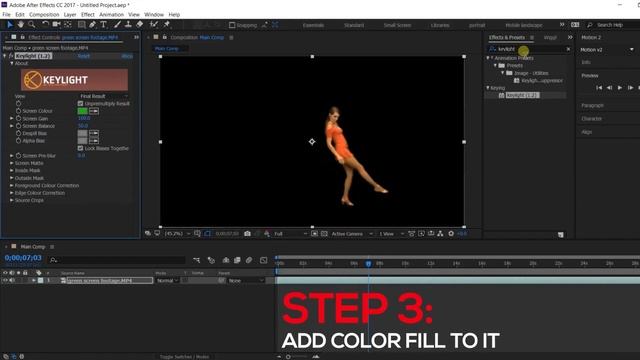
Task: Click the Alpha Bias eyedropper
Action: click(x=94, y=141)
